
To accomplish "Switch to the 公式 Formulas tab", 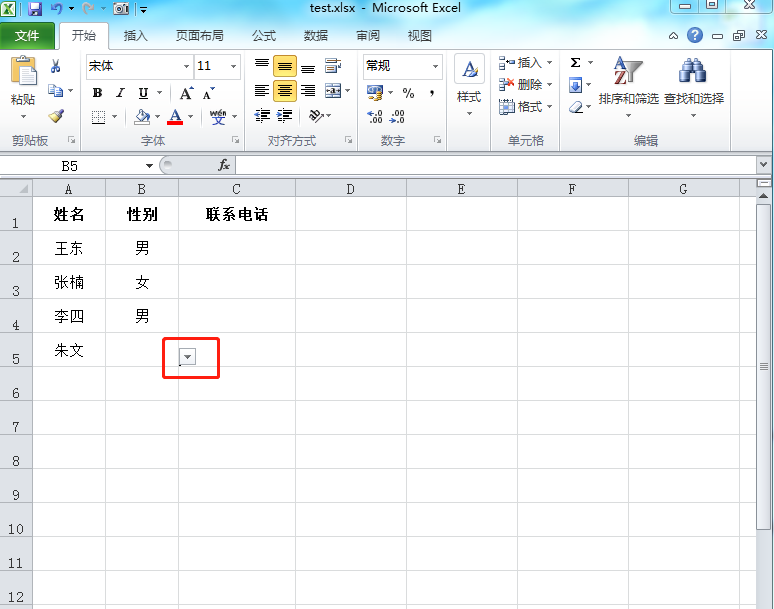I will coord(264,36).
